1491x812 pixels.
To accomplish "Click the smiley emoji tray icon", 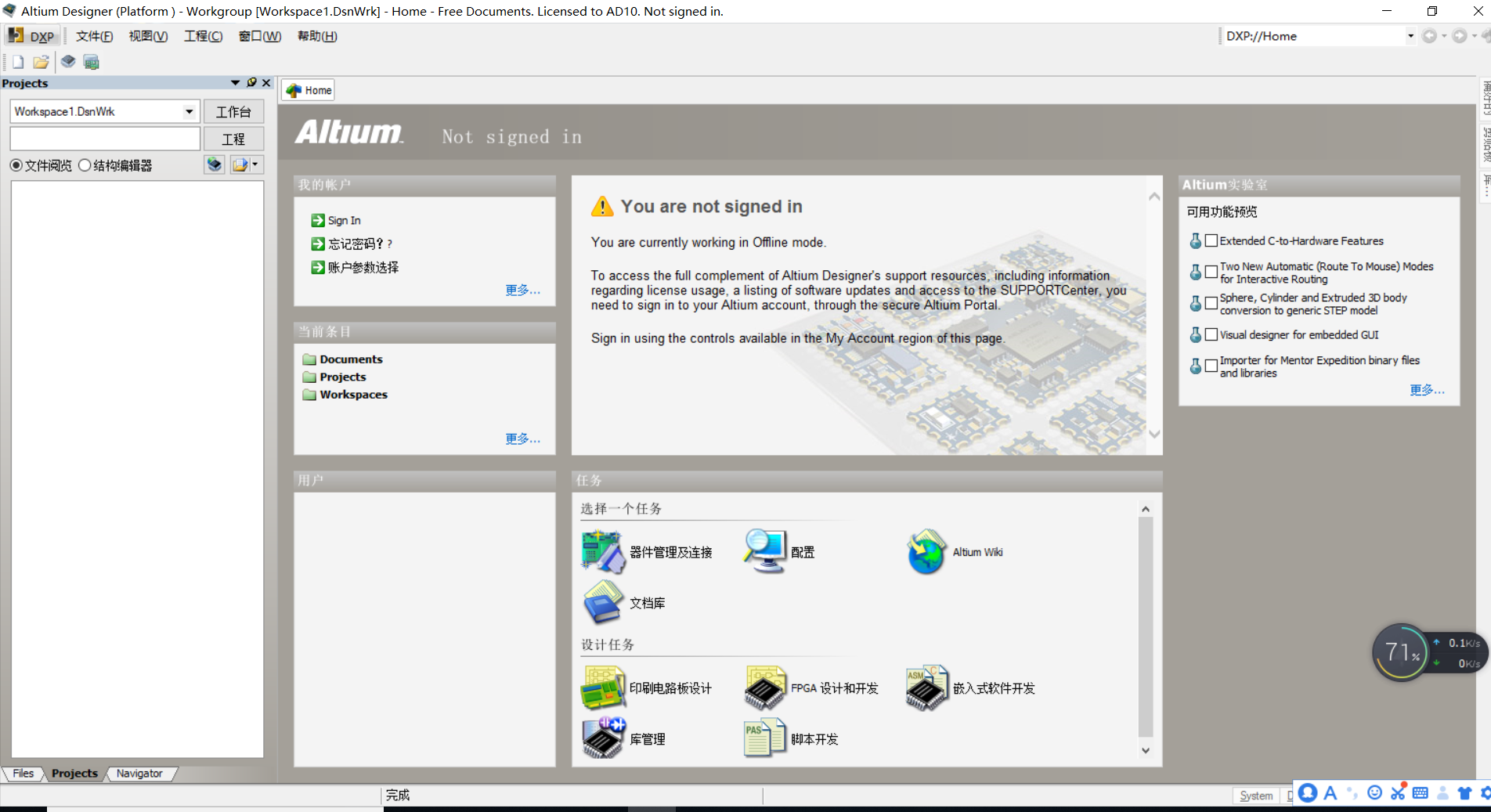I will point(1374,793).
